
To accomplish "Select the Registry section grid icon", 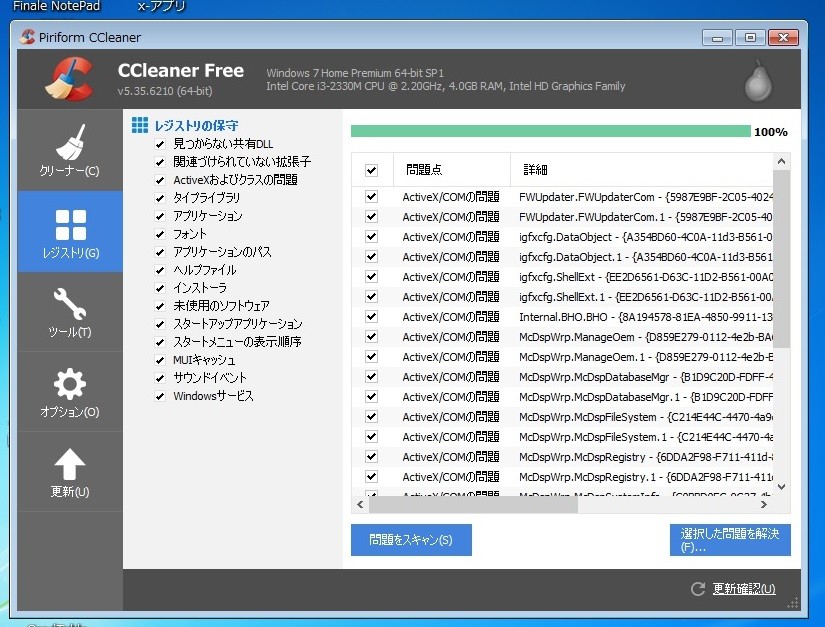I will pos(71,225).
